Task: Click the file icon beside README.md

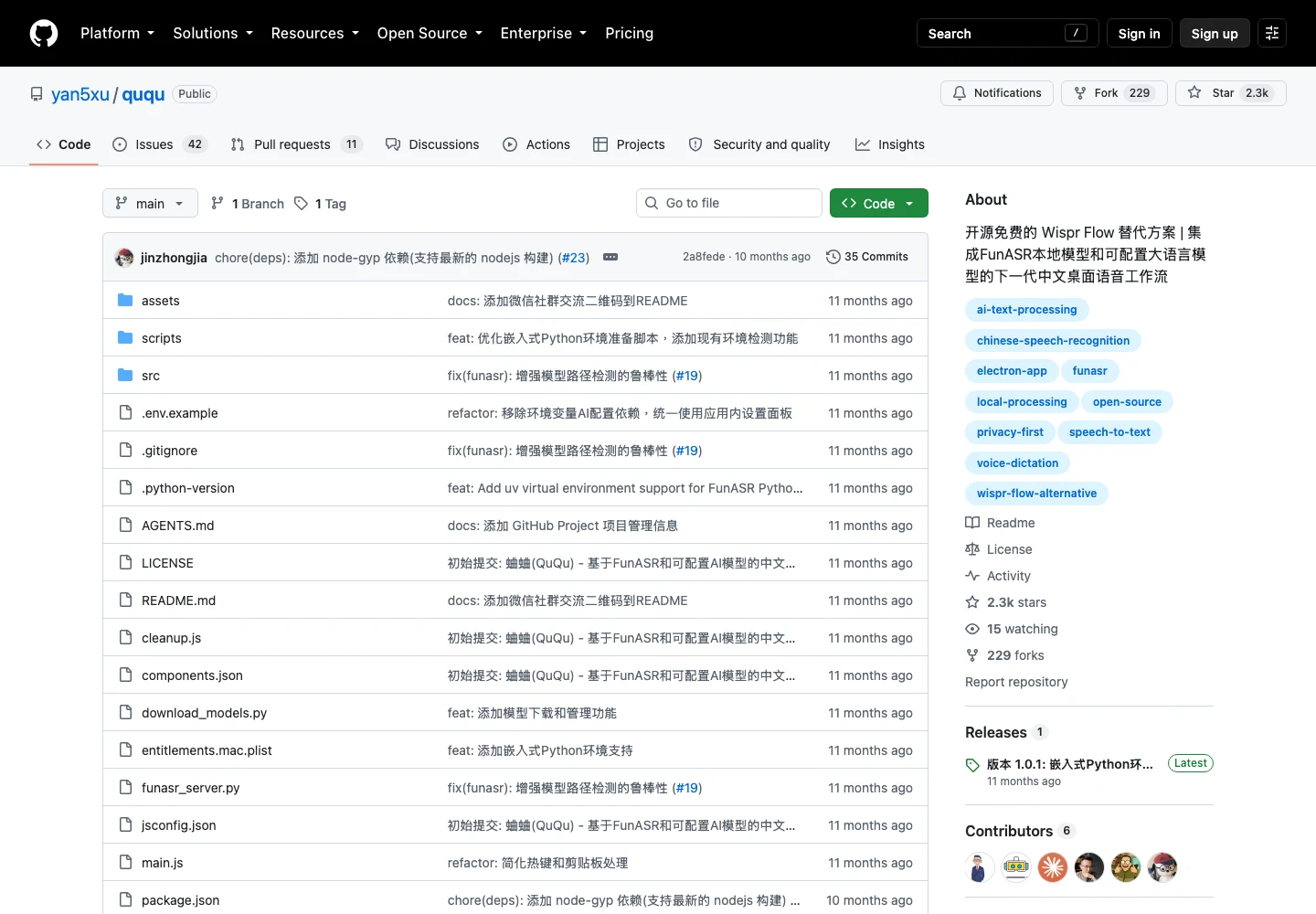Action: [125, 600]
